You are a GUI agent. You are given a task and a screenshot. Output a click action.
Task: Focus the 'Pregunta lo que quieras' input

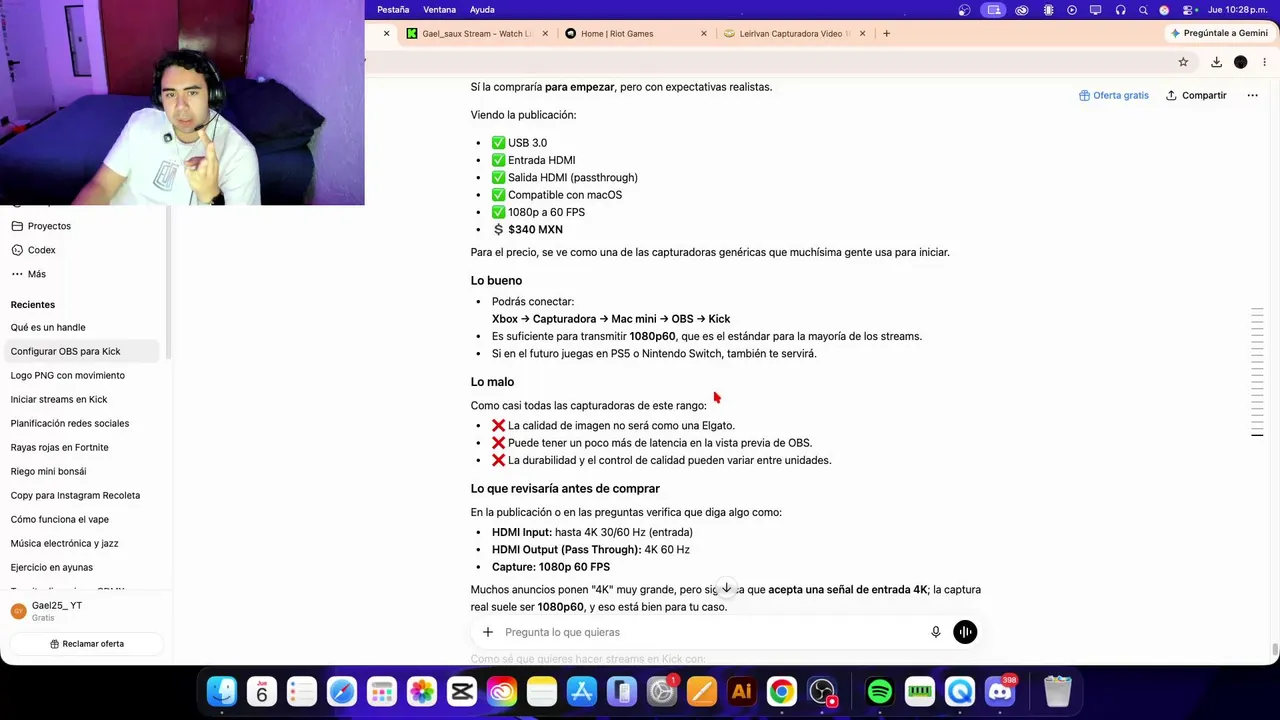click(712, 632)
